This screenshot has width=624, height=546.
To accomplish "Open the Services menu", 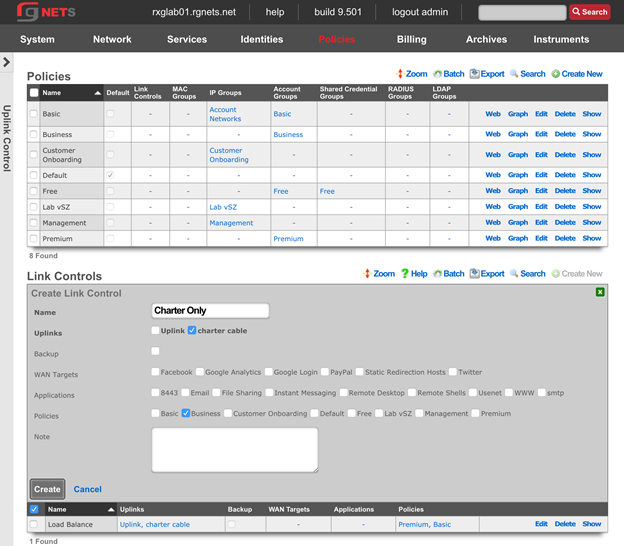I will (187, 39).
